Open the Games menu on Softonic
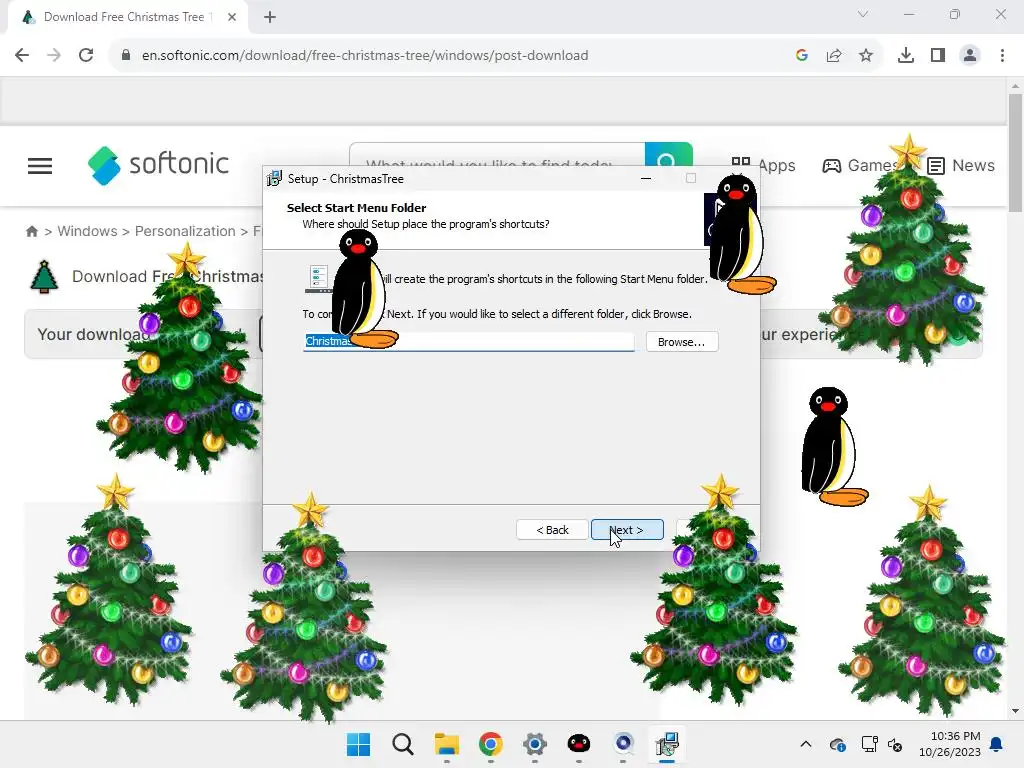This screenshot has width=1024, height=768. 859,165
